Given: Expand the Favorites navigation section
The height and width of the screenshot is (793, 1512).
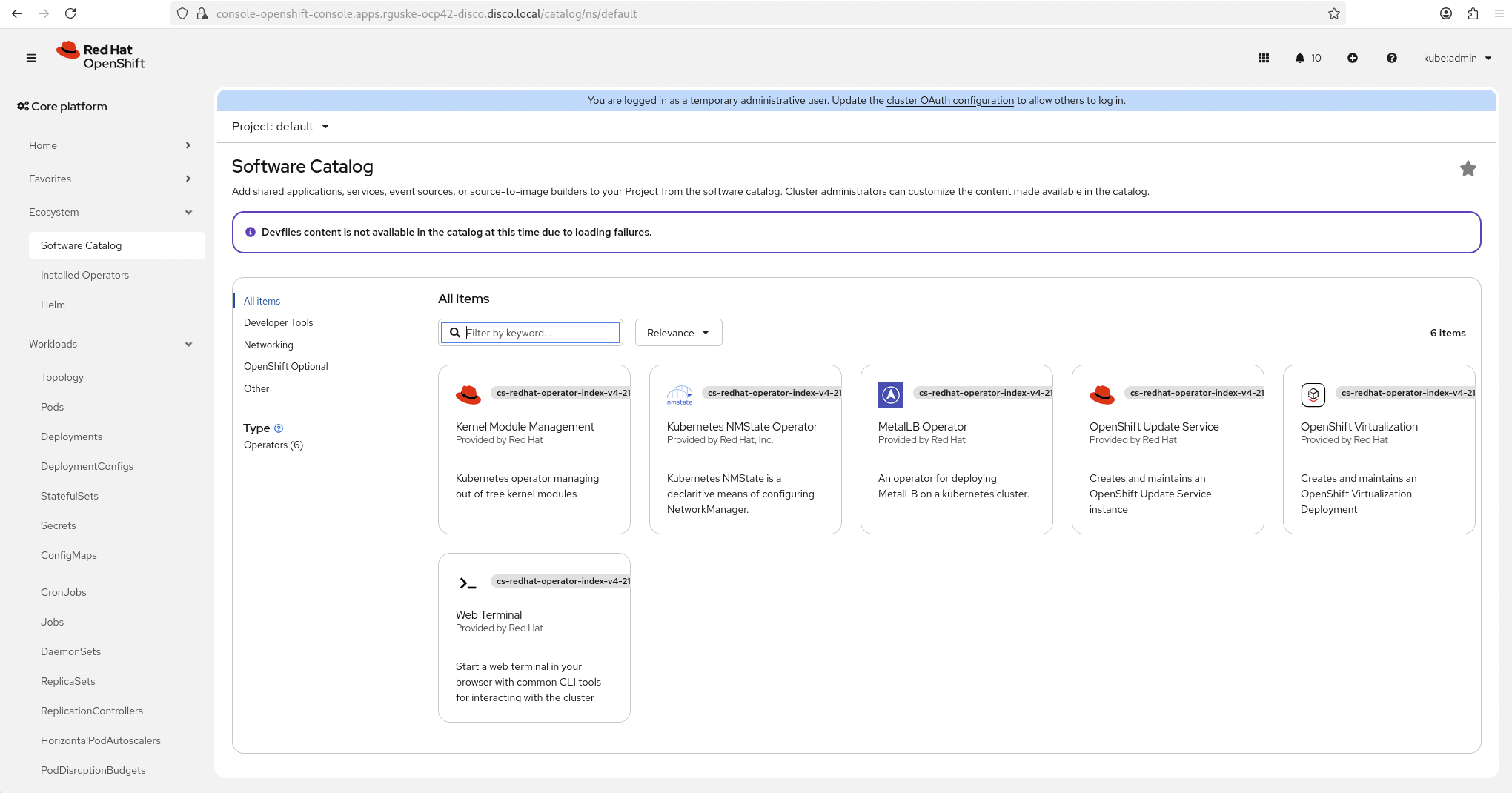Looking at the screenshot, I should coord(110,179).
